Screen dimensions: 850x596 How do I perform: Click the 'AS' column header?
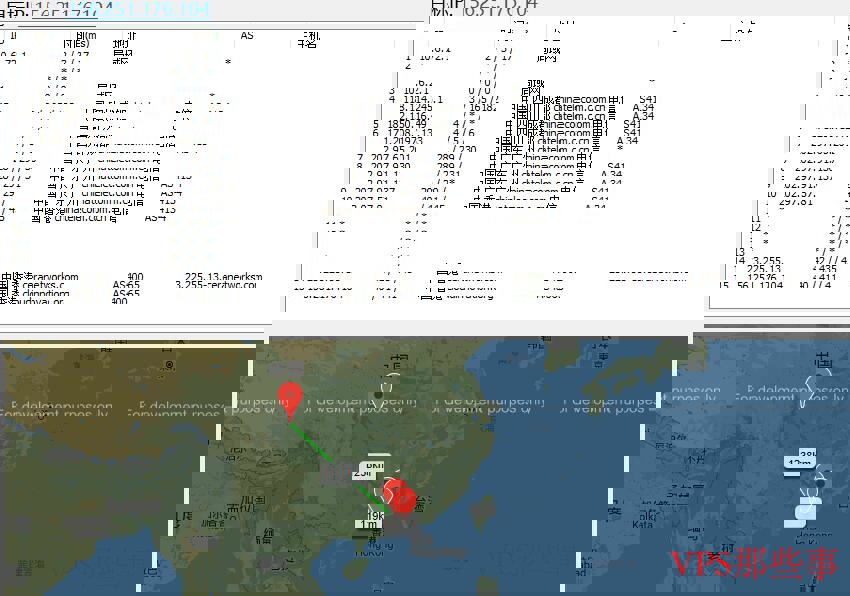click(x=247, y=35)
